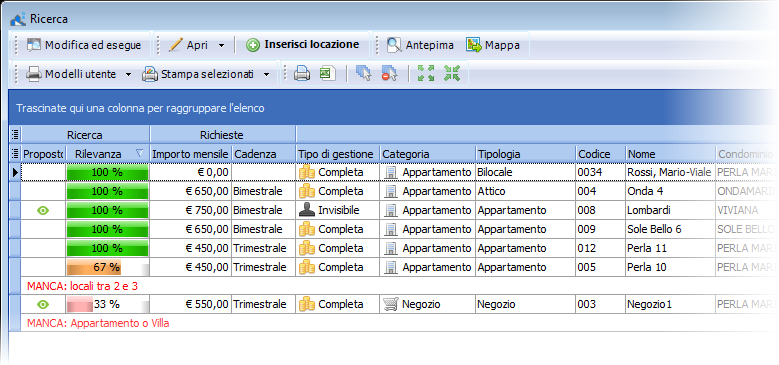Click Modelli utente printer button
This screenshot has width=779, height=365.
pos(71,74)
